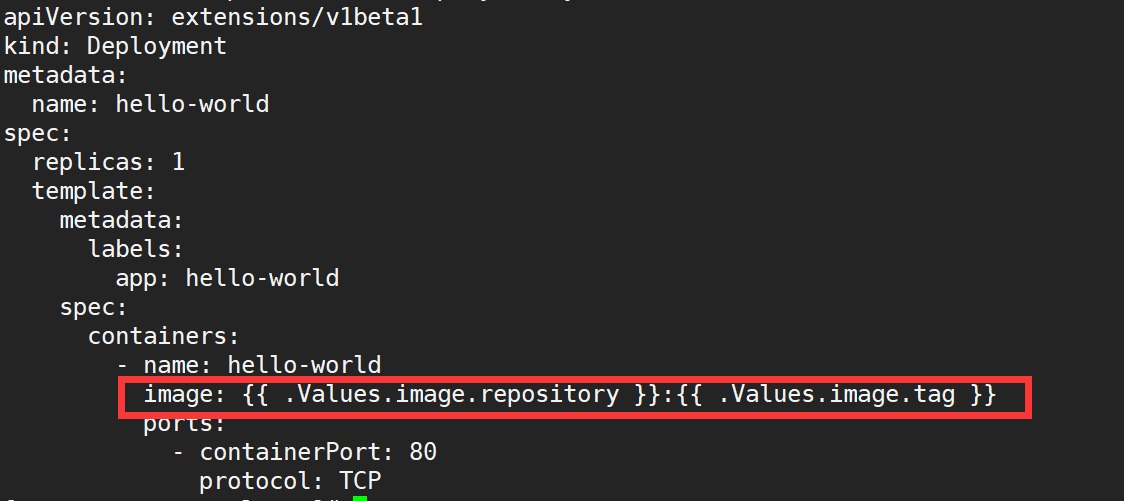The width and height of the screenshot is (1124, 501).
Task: Place cursor on name hello-world under metadata
Action: pyautogui.click(x=151, y=104)
